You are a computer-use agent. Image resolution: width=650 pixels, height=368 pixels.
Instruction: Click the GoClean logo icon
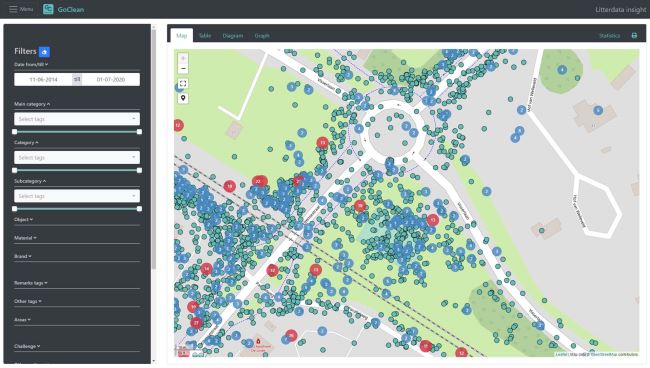[x=48, y=9]
